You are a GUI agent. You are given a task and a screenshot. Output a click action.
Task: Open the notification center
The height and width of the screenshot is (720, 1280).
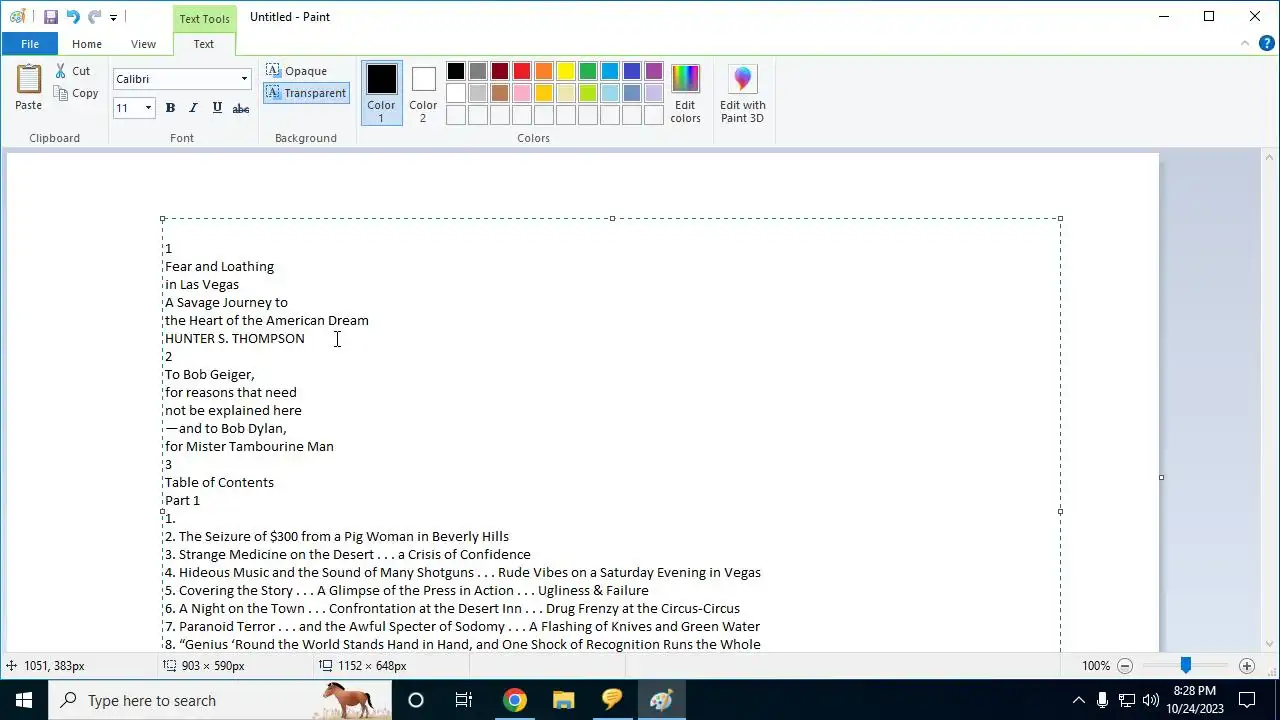pyautogui.click(x=1248, y=700)
